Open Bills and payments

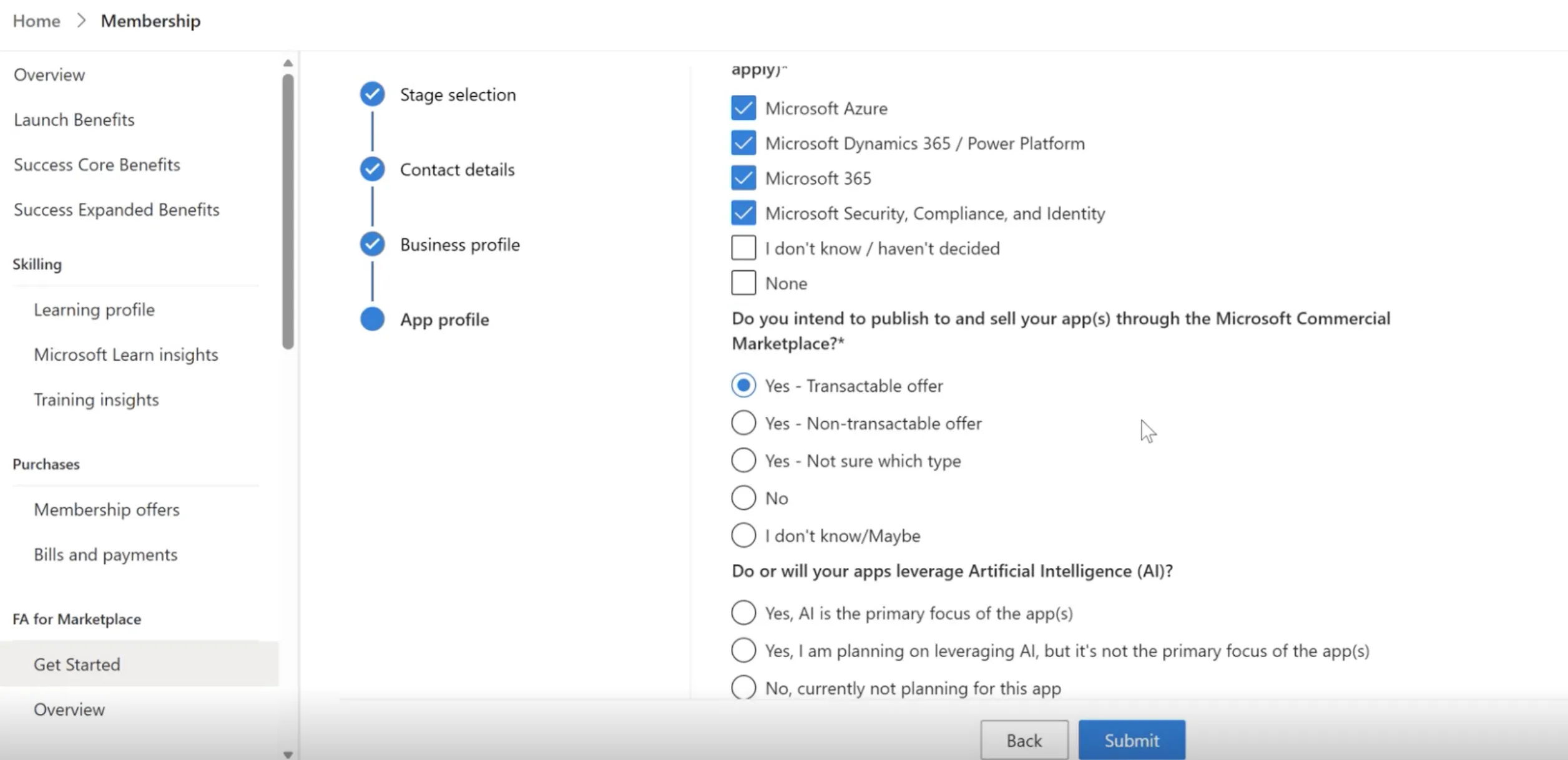pyautogui.click(x=105, y=554)
